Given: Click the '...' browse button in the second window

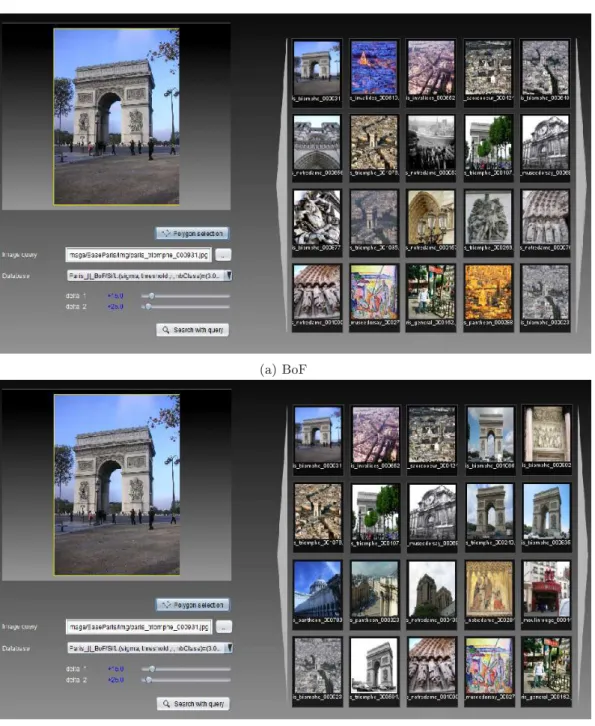Looking at the screenshot, I should tap(224, 627).
